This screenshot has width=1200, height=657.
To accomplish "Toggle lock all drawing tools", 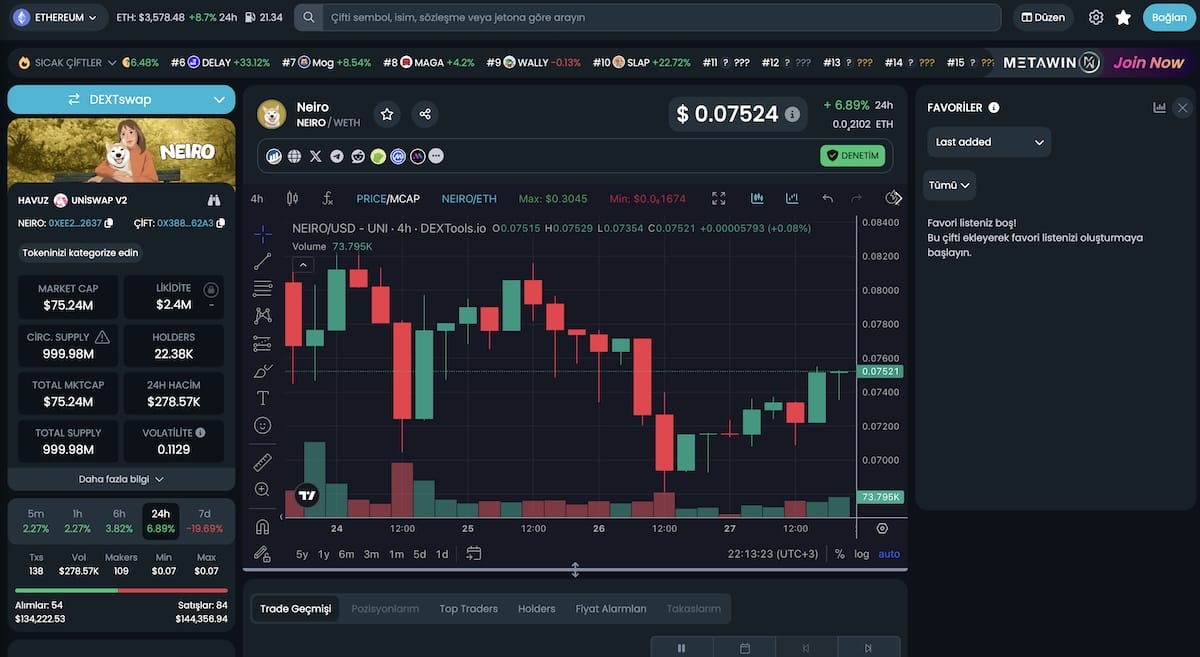I will coord(262,553).
